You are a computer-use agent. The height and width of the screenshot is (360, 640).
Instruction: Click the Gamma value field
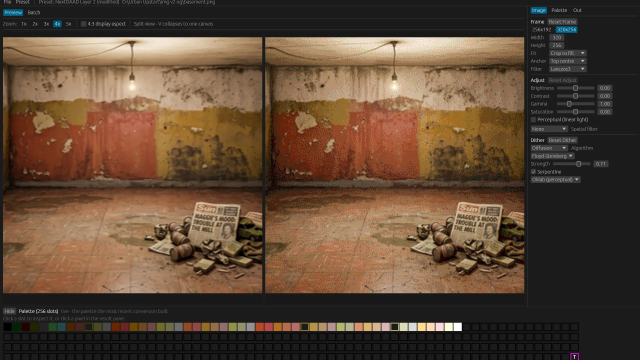point(604,104)
